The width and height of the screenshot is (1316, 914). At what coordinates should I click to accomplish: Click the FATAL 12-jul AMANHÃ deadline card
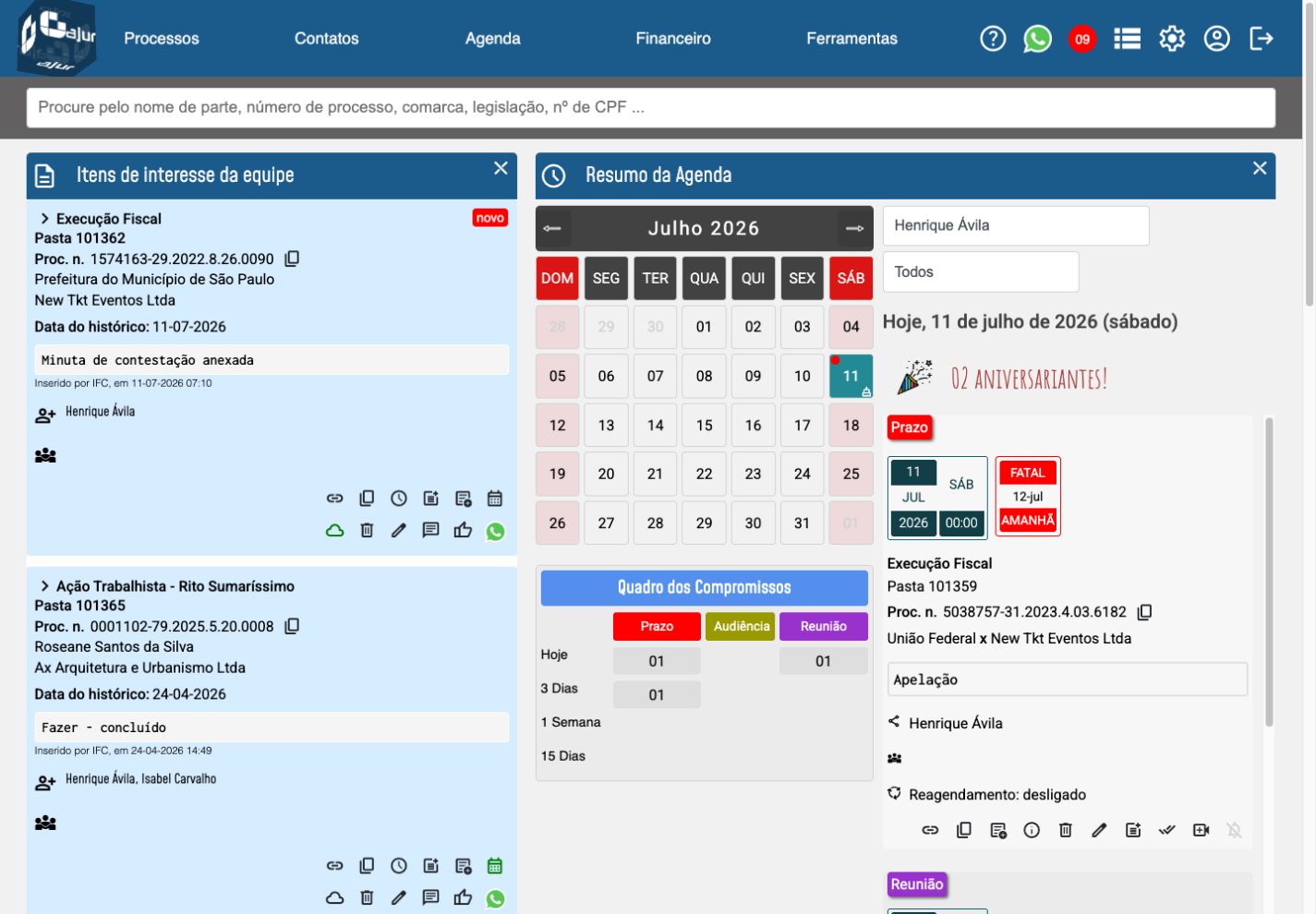click(1028, 496)
